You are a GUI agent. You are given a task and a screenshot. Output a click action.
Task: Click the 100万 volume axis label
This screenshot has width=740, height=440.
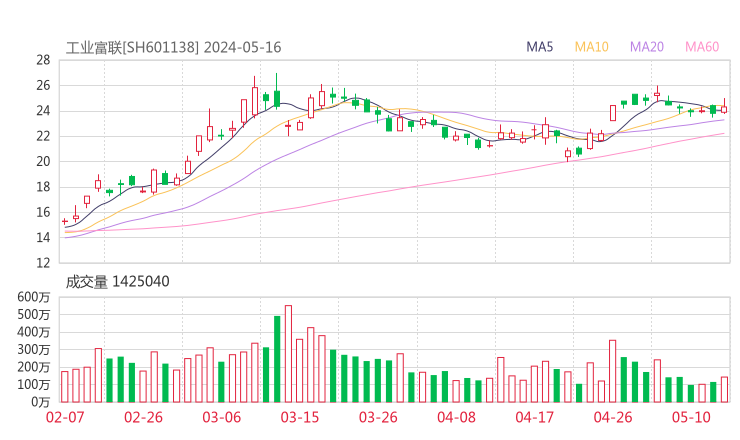pos(34,385)
